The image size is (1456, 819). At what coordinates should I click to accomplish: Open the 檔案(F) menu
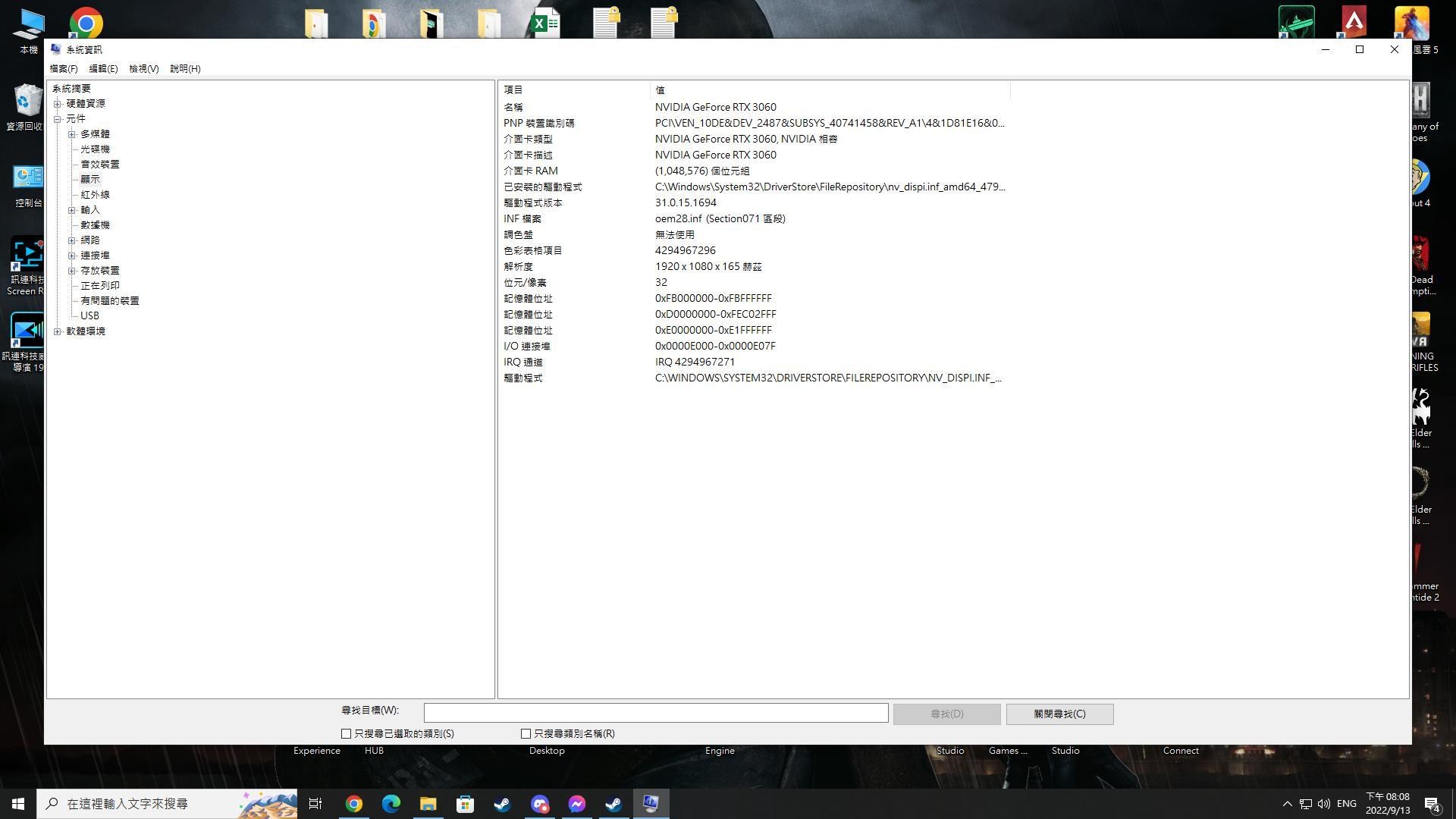point(64,69)
